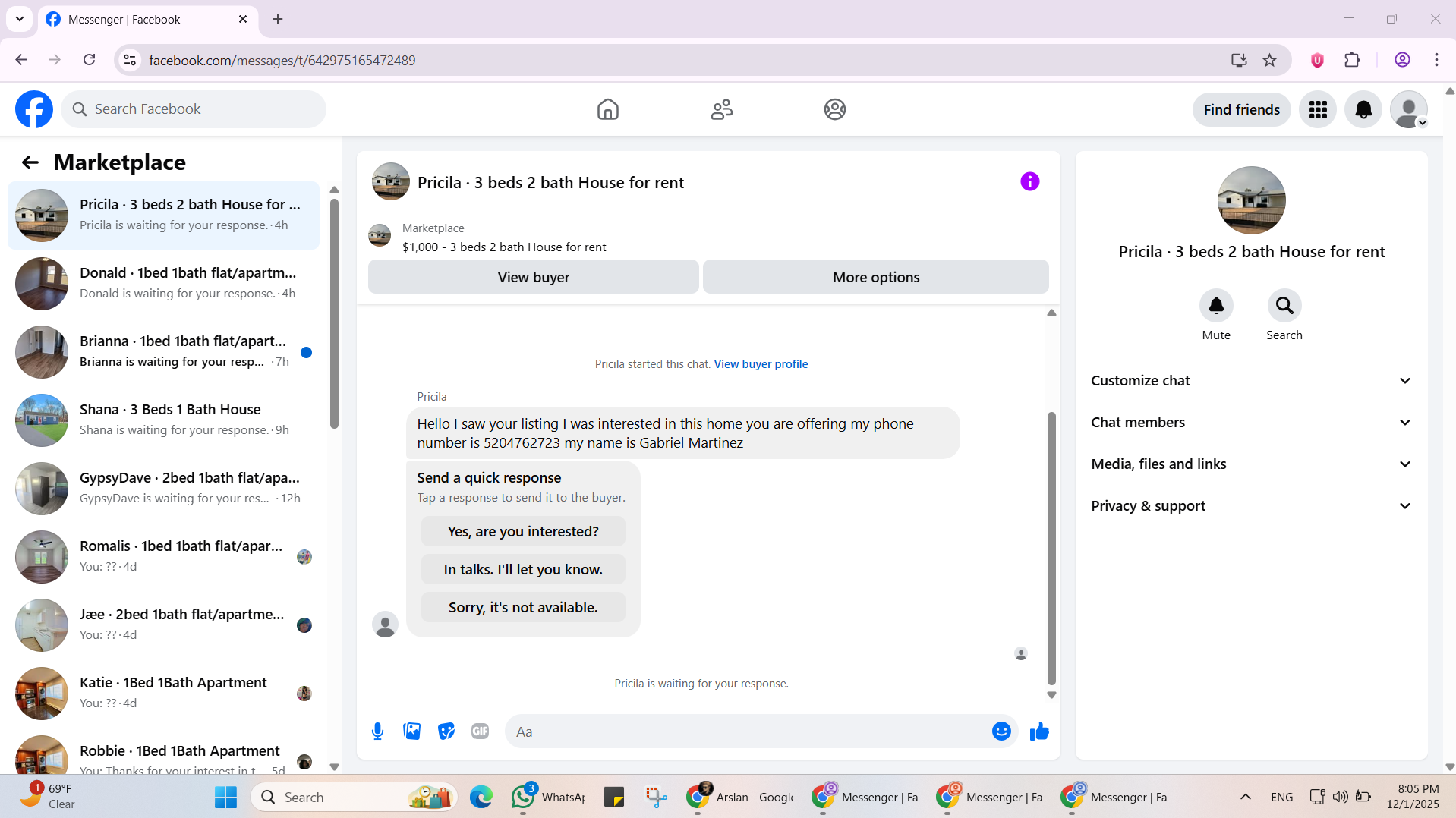Follow the View buyer profile link
Viewport: 1456px width, 818px height.
click(x=761, y=364)
